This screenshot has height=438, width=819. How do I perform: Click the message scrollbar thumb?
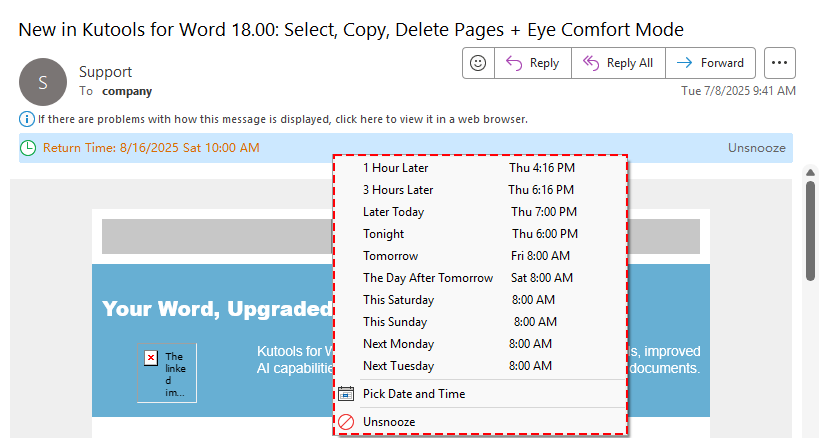point(811,231)
